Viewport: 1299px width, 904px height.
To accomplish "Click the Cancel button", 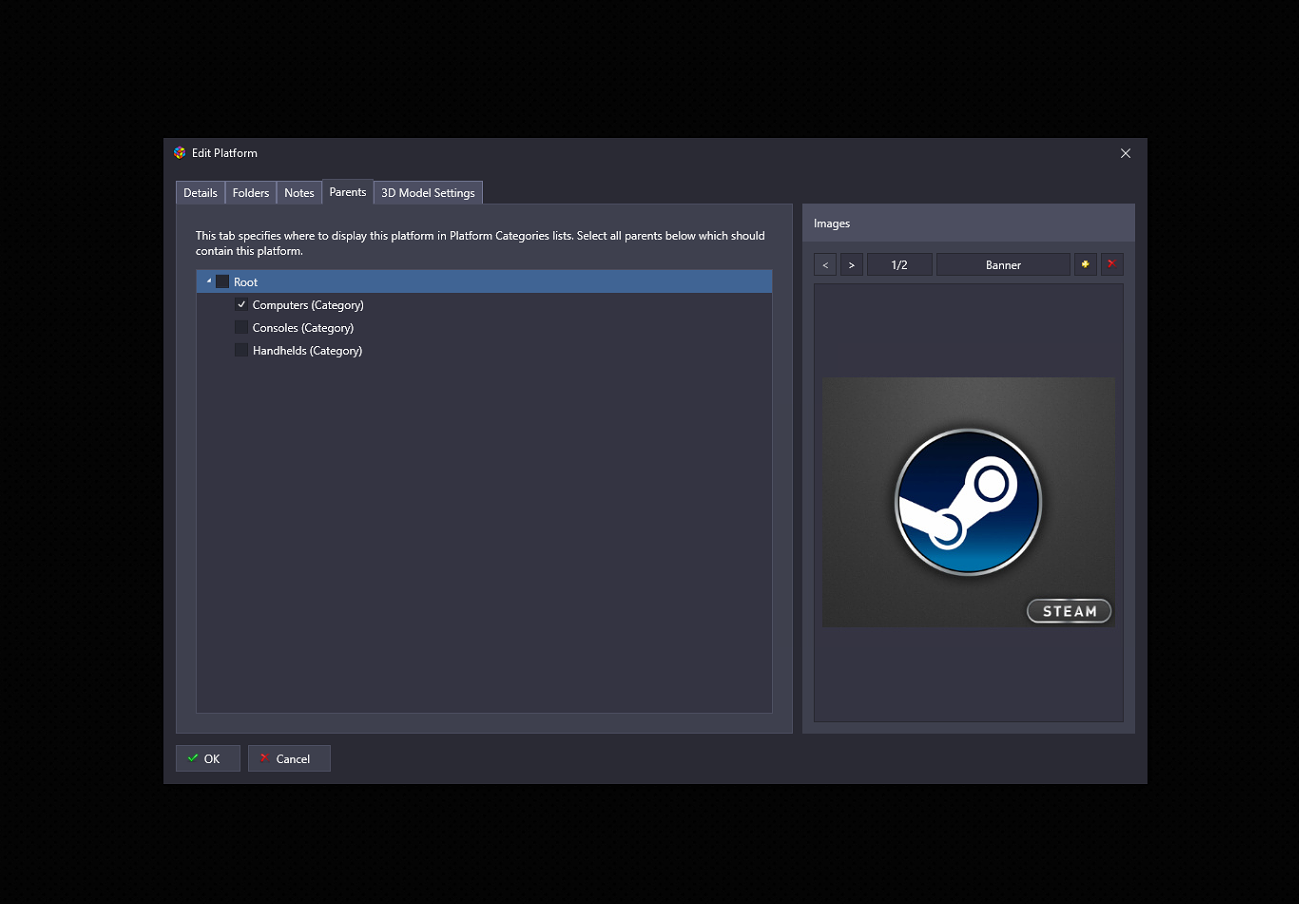I will coord(289,759).
